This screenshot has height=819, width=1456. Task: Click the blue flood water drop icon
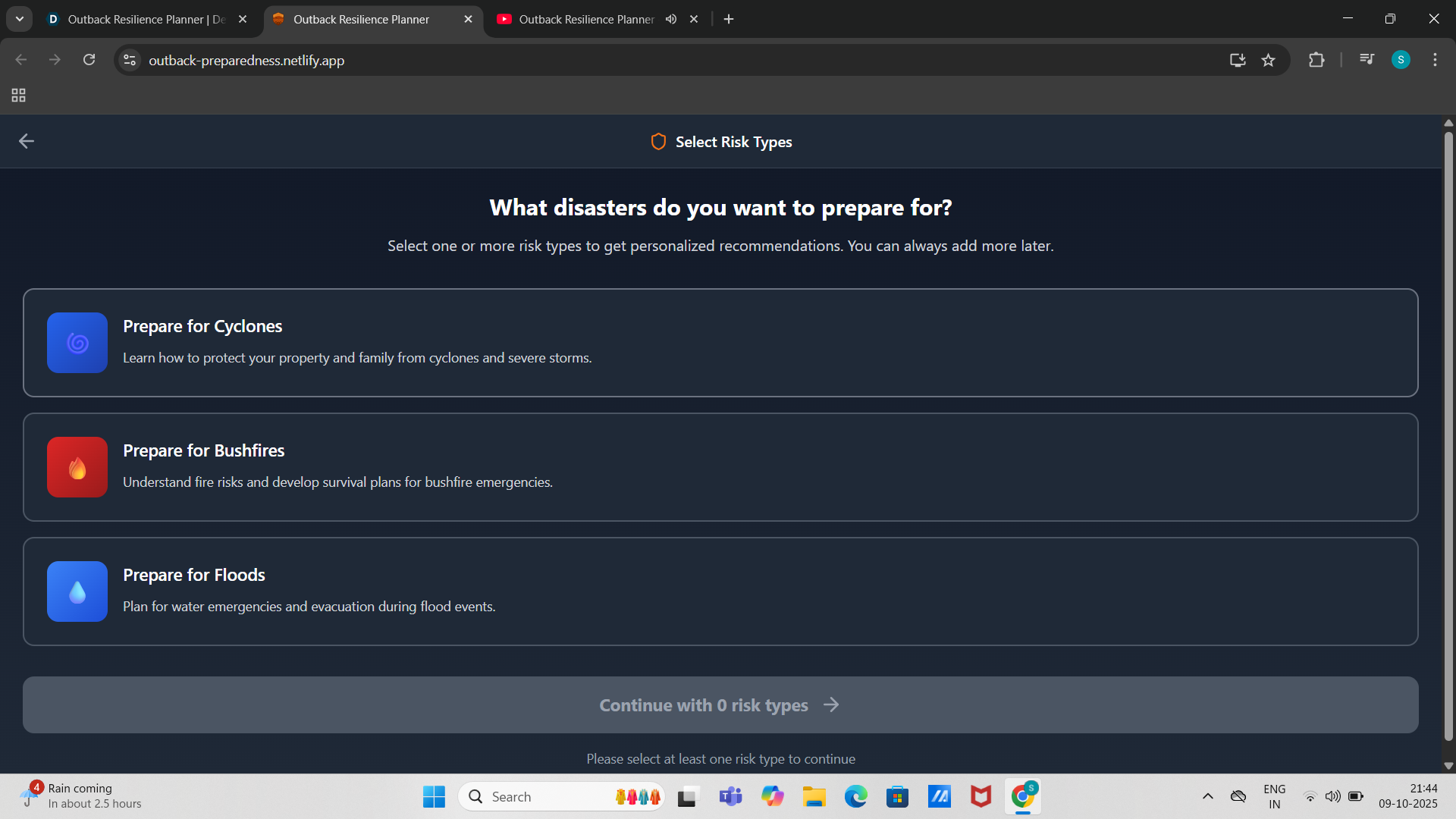click(x=77, y=591)
